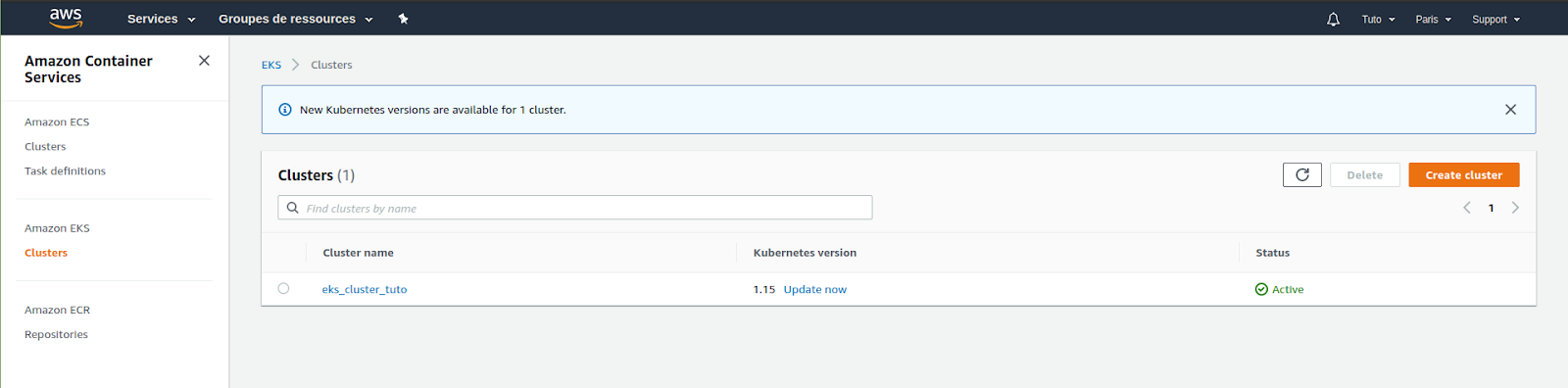Close the Amazon Container Services sidebar

(204, 61)
